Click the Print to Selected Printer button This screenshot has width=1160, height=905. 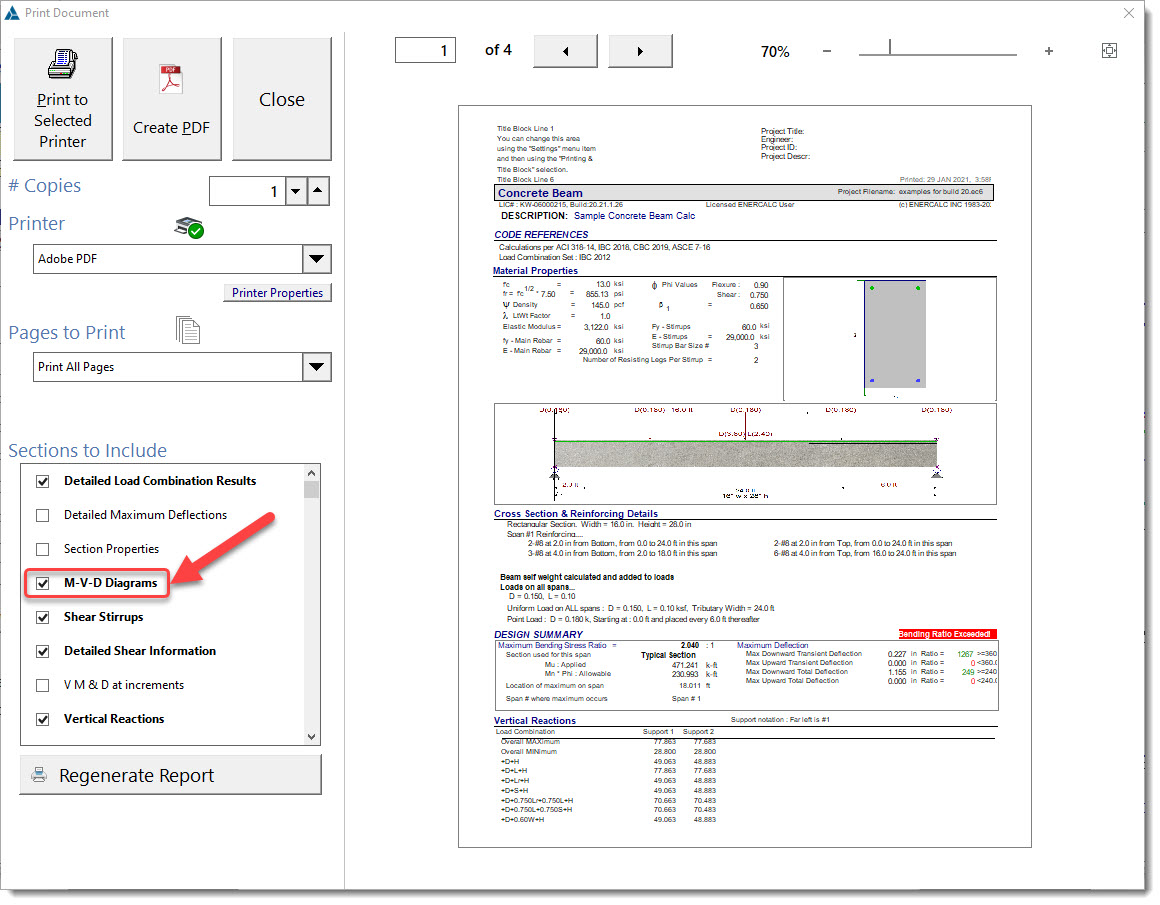(62, 99)
